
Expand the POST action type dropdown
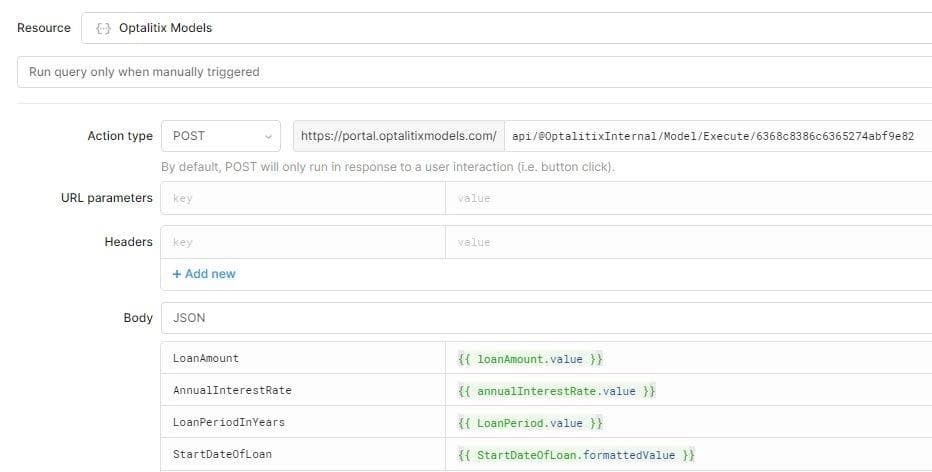tap(221, 136)
